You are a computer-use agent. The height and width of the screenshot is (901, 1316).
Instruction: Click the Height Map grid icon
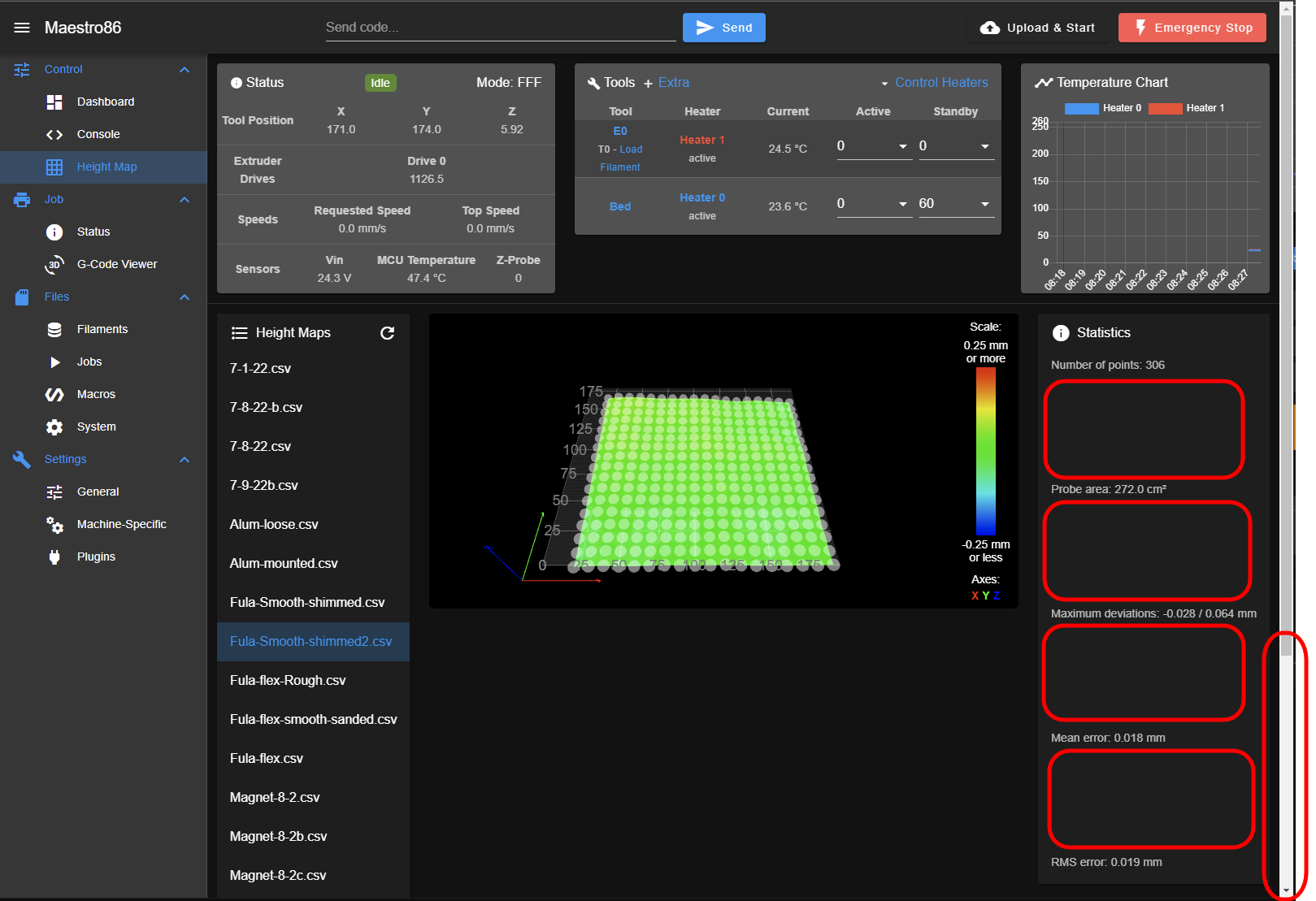coord(54,167)
